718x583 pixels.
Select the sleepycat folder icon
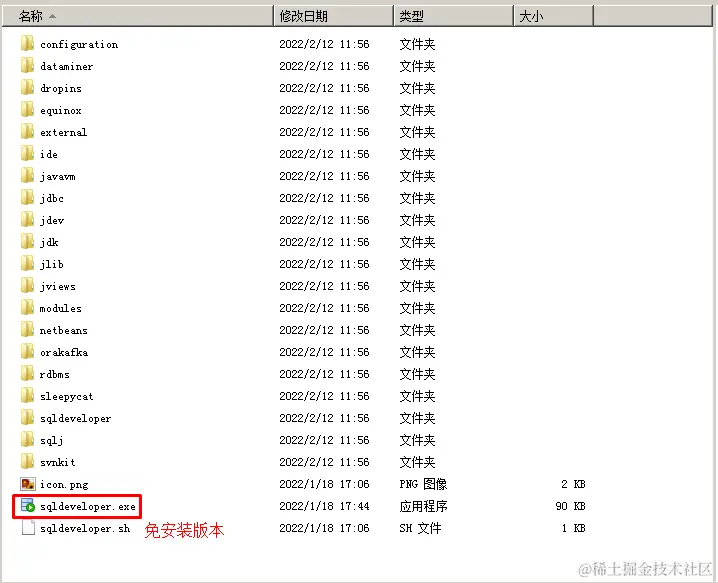(27, 395)
